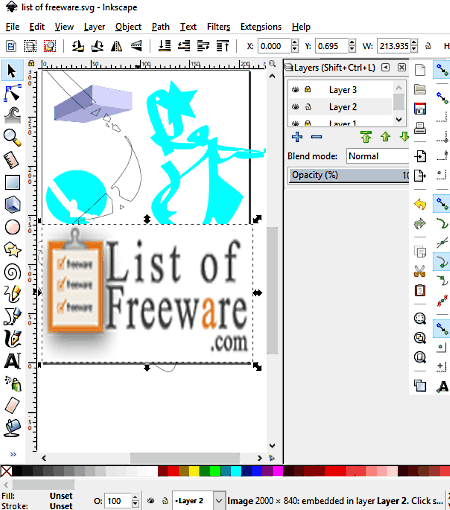This screenshot has width=450, height=510.
Task: Open the Layer 2 selector dropdown arrow
Action: (x=219, y=501)
